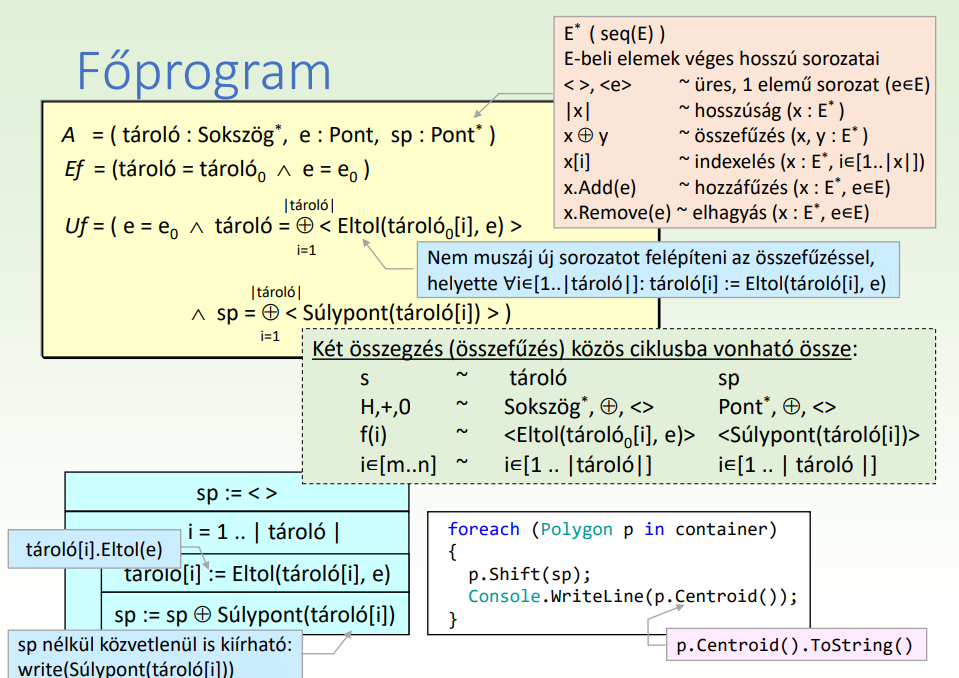The width and height of the screenshot is (959, 678).
Task: Click the 'i = 1 .. | tároló |' loop header
Action: pos(263,532)
